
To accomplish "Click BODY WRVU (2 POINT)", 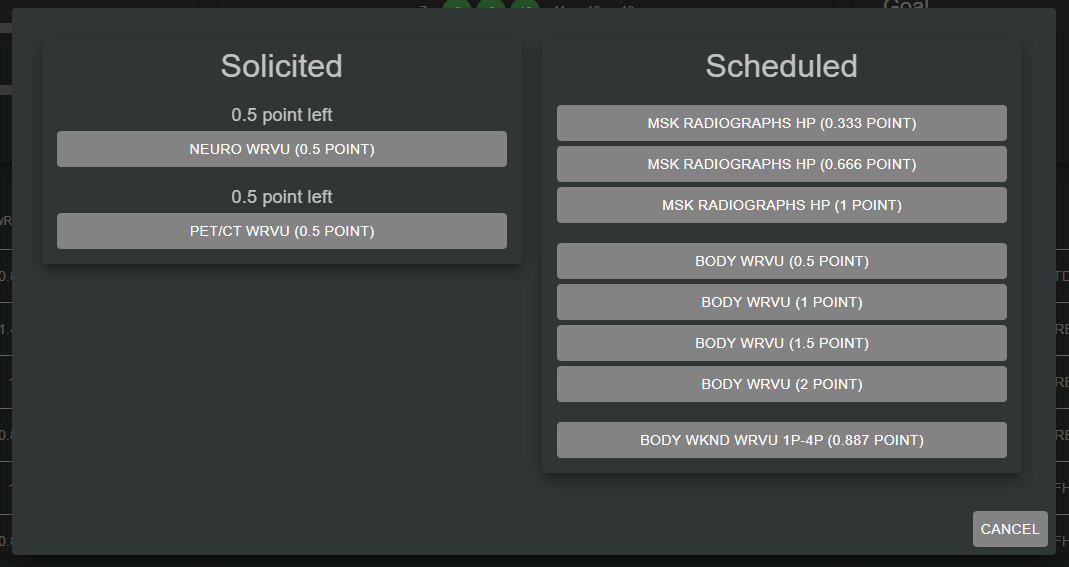I will click(781, 384).
